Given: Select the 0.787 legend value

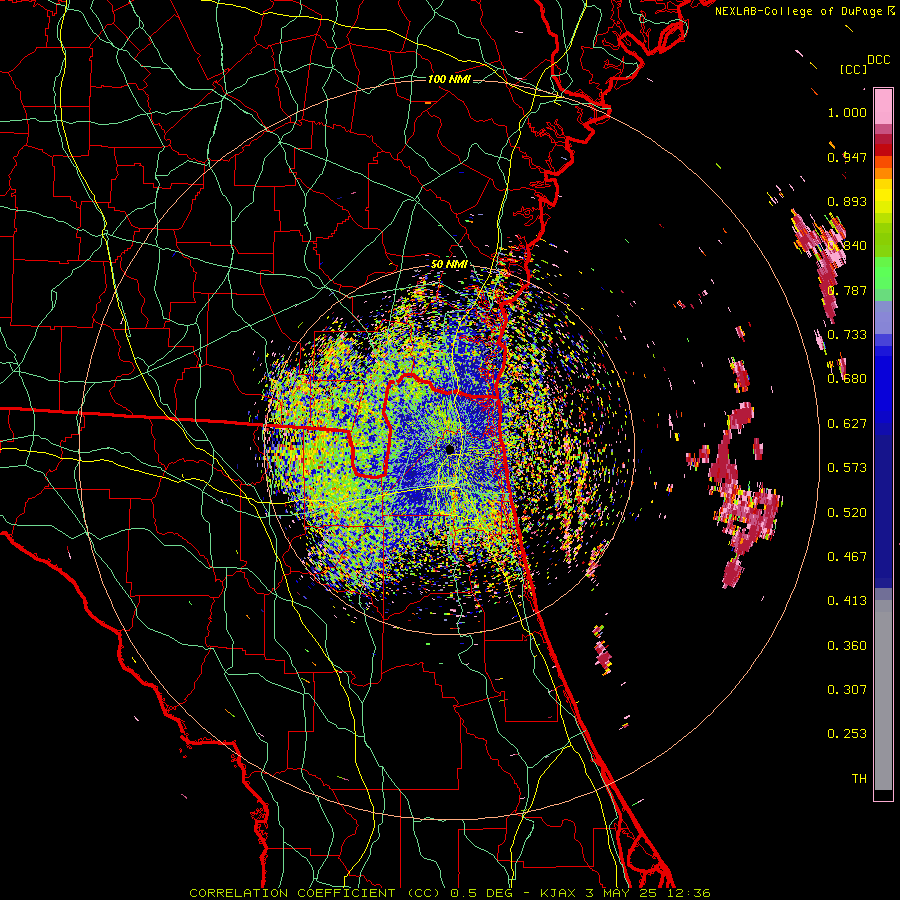Looking at the screenshot, I should [x=847, y=290].
